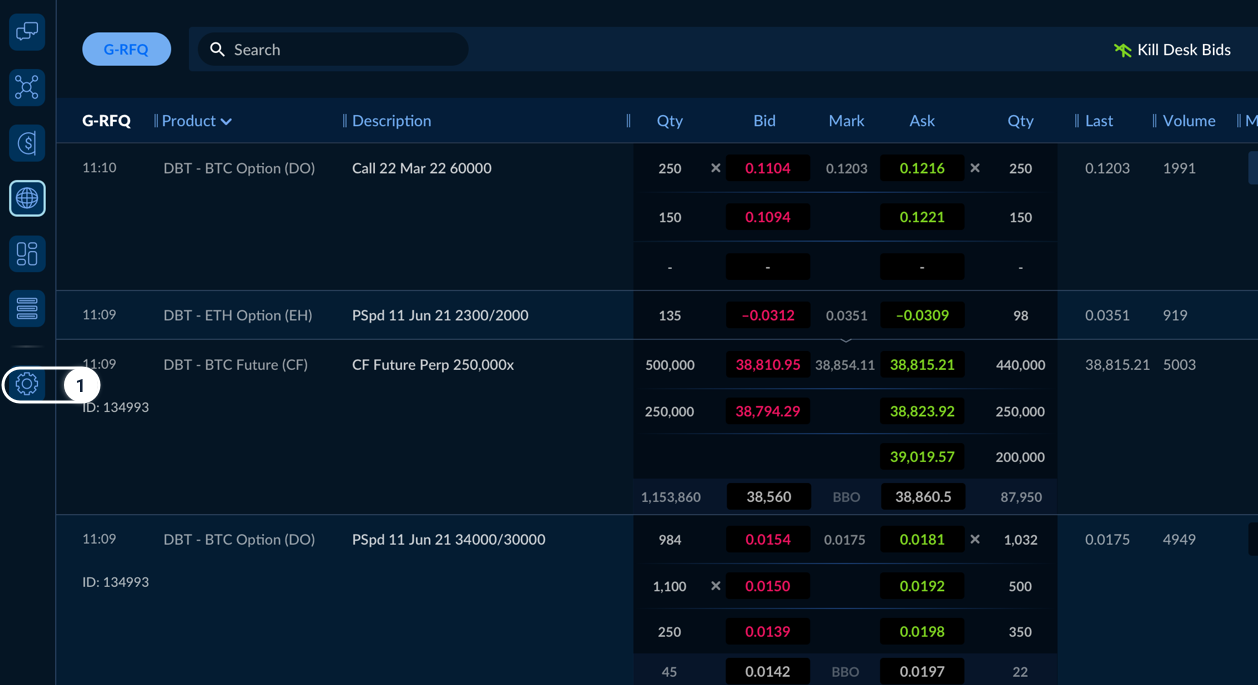The width and height of the screenshot is (1258, 685).
Task: Select the Call 22 Mar 22 60000 row description
Action: (421, 168)
